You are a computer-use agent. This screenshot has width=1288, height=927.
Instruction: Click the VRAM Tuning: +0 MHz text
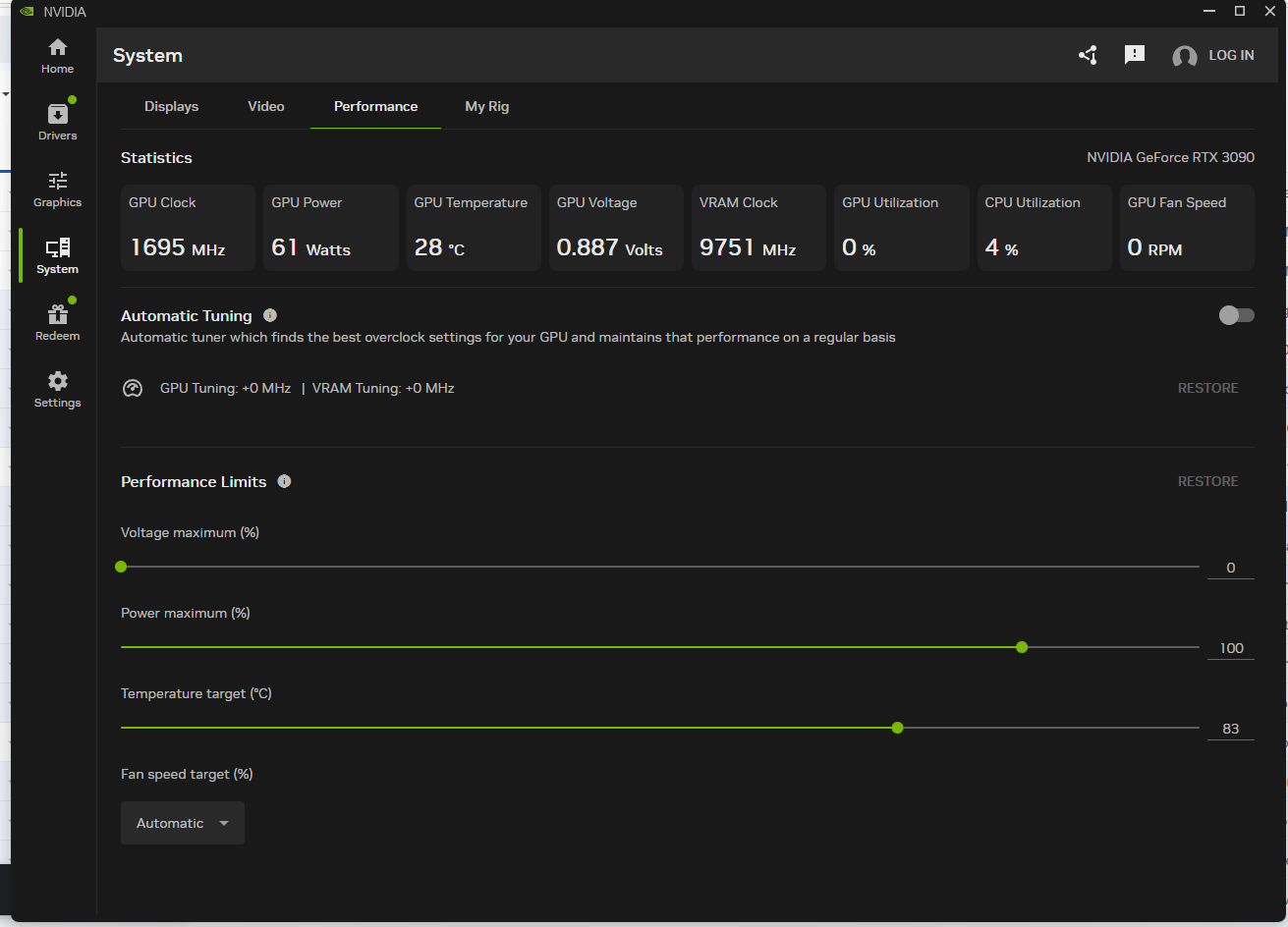pos(383,388)
